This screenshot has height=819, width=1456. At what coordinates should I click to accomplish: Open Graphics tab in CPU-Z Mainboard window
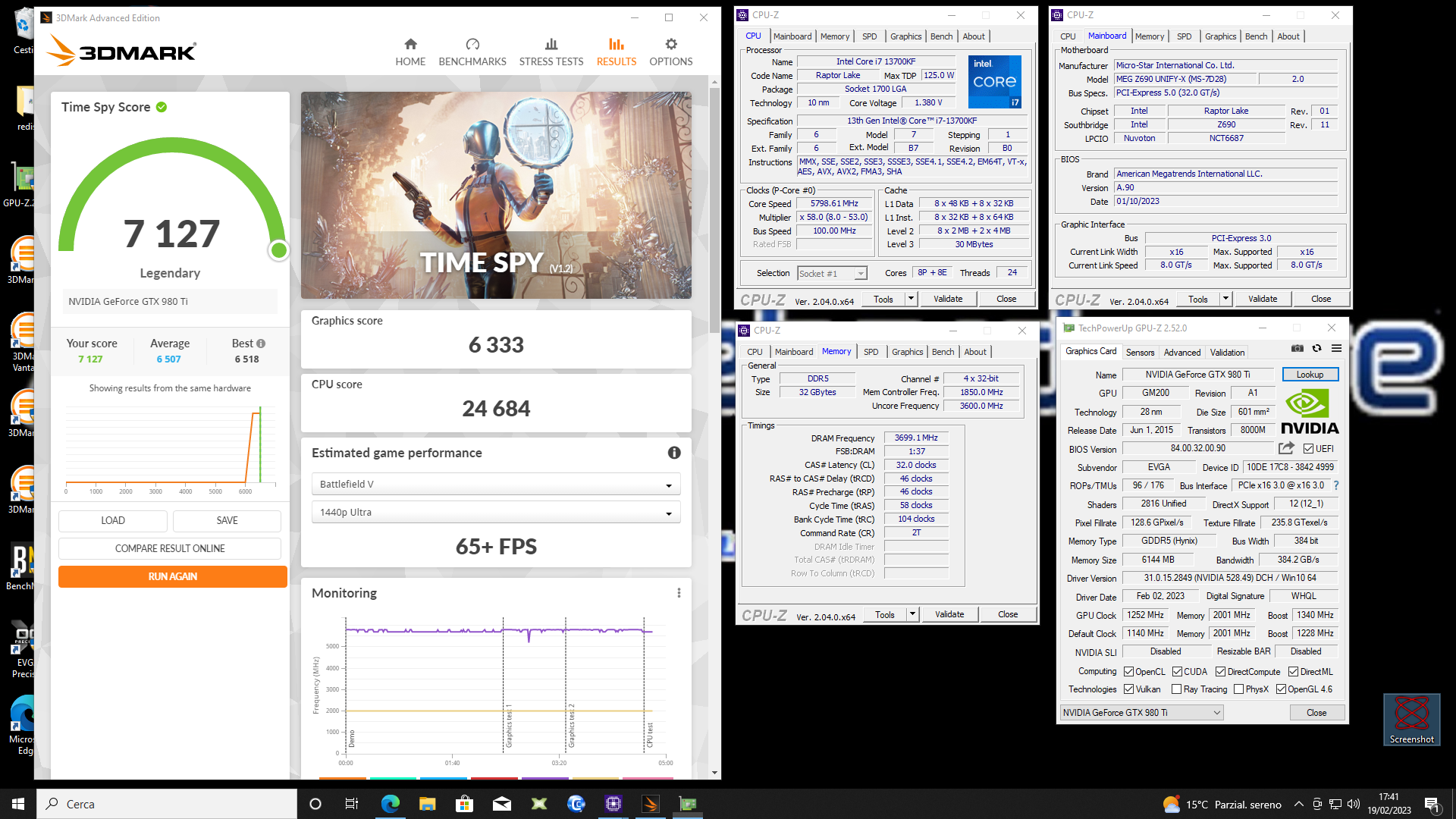(1220, 36)
